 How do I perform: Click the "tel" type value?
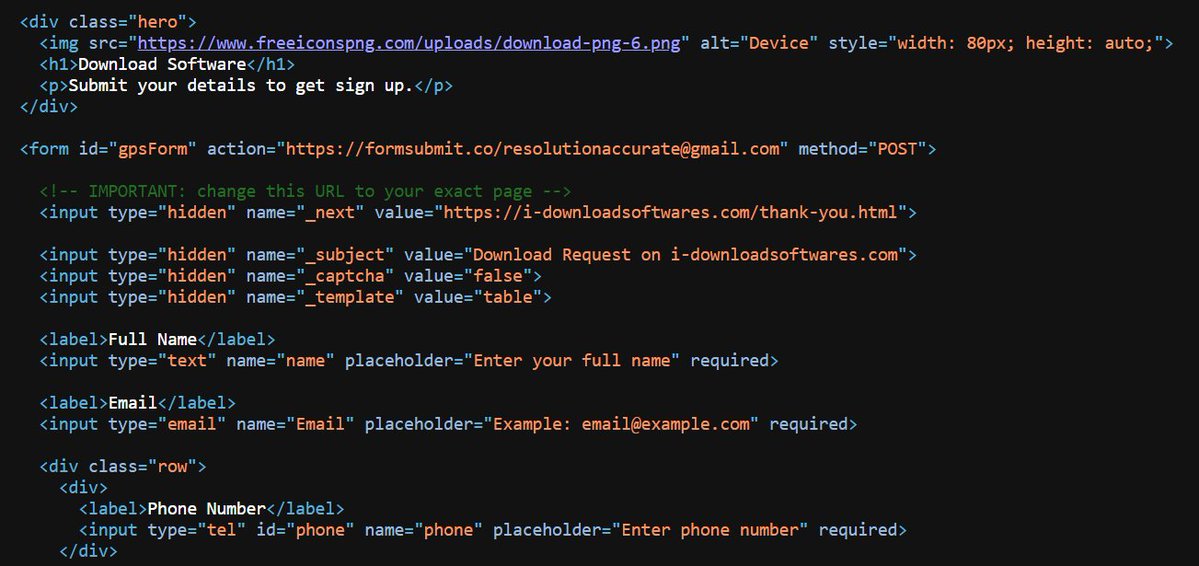[222, 529]
